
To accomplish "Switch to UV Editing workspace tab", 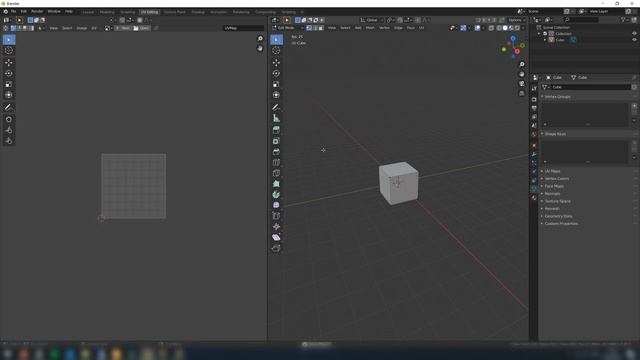I will 149,12.
